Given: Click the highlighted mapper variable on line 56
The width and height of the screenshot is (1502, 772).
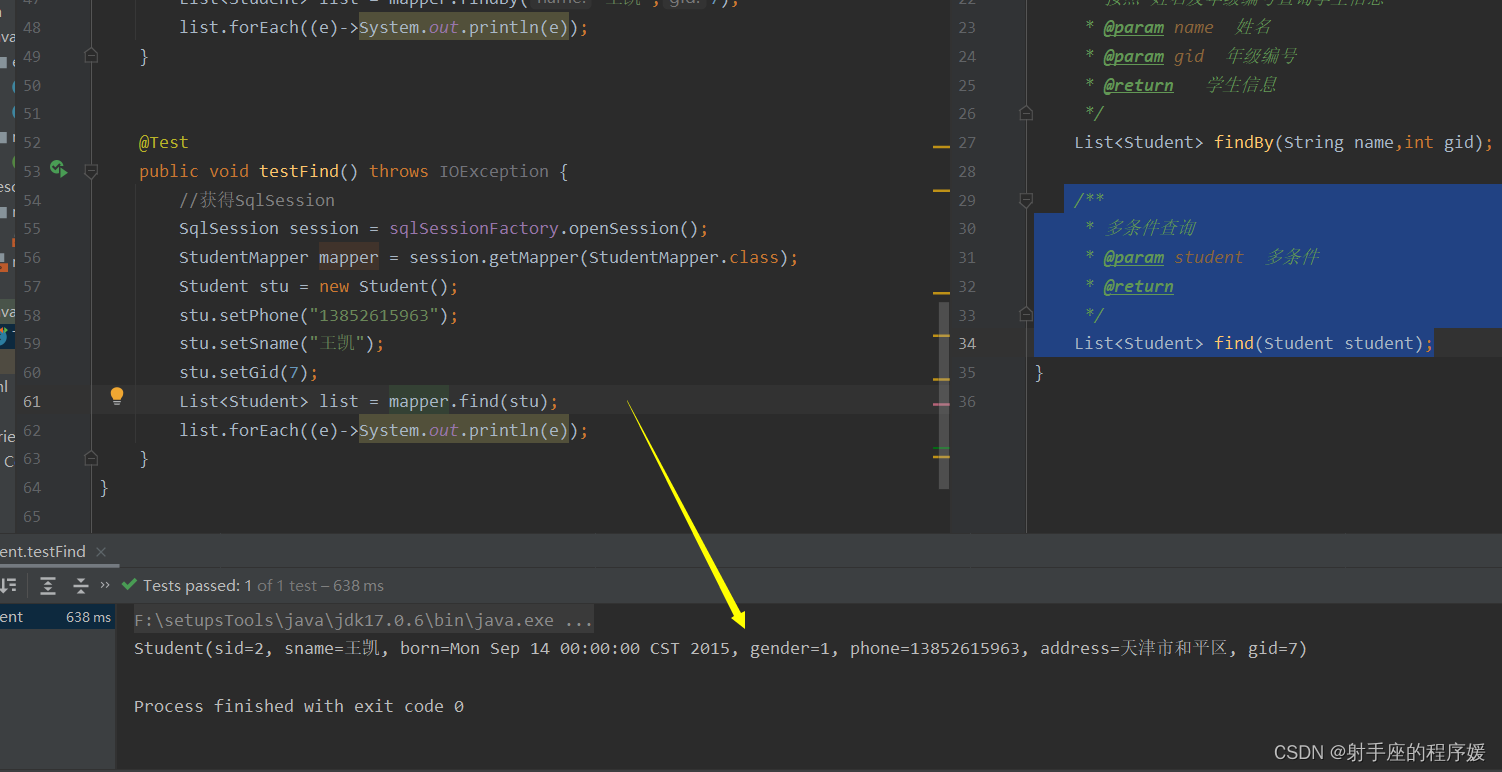Looking at the screenshot, I should click(349, 257).
